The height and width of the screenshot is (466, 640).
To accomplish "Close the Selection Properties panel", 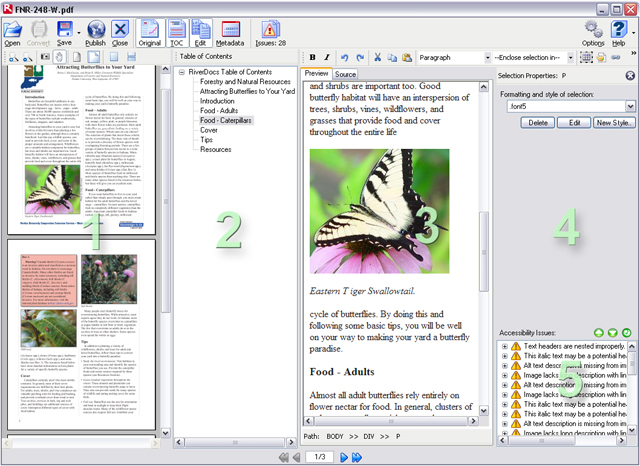I will [630, 75].
